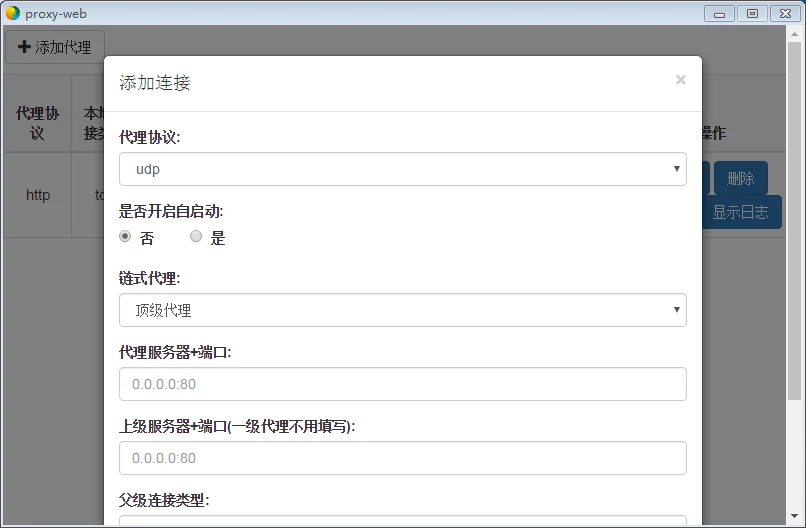Image resolution: width=806 pixels, height=528 pixels.
Task: Click the 上级服务器+端口 input field
Action: coord(402,458)
